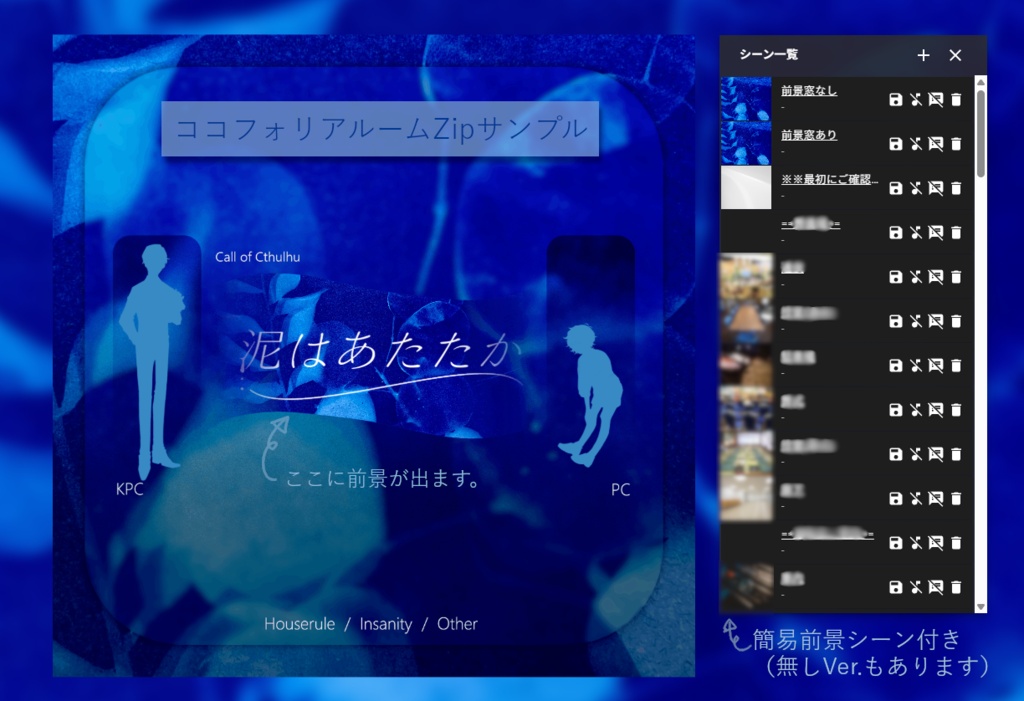This screenshot has width=1024, height=701.
Task: Select the 前景窓なし scene thumbnail
Action: point(746,99)
